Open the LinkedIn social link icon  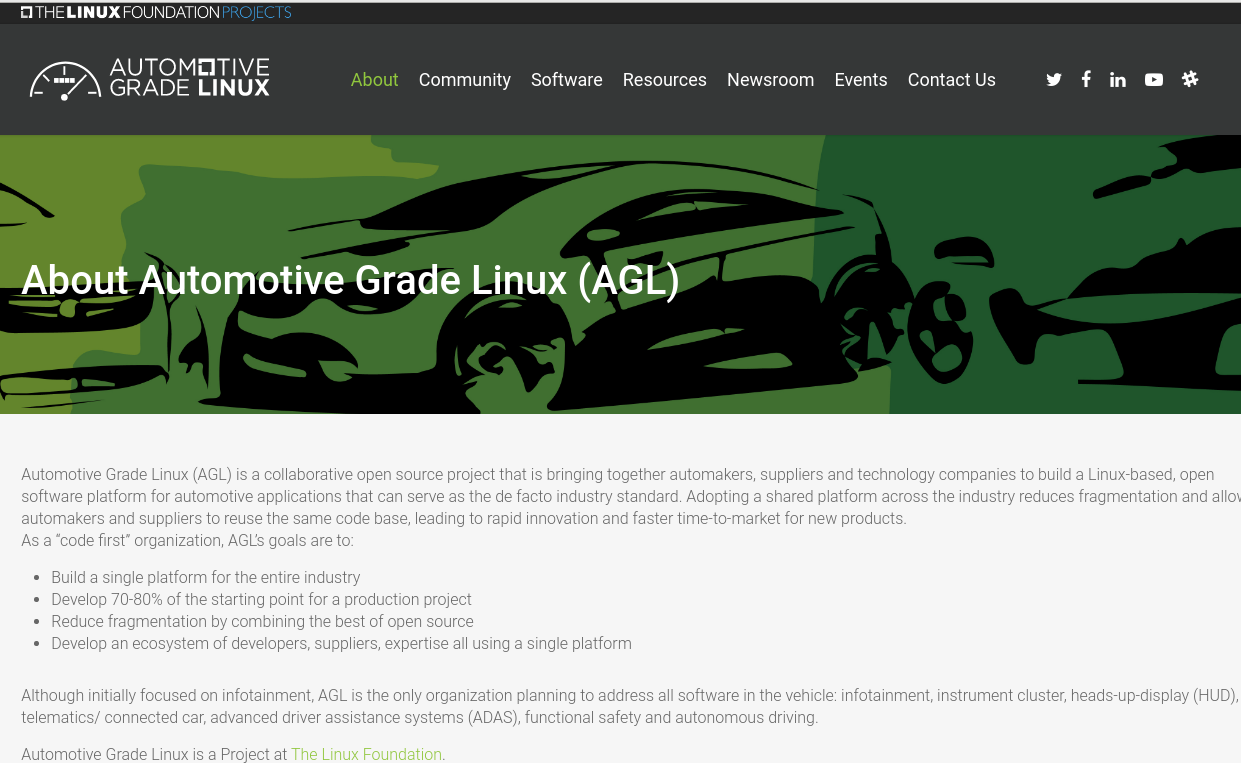tap(1118, 80)
